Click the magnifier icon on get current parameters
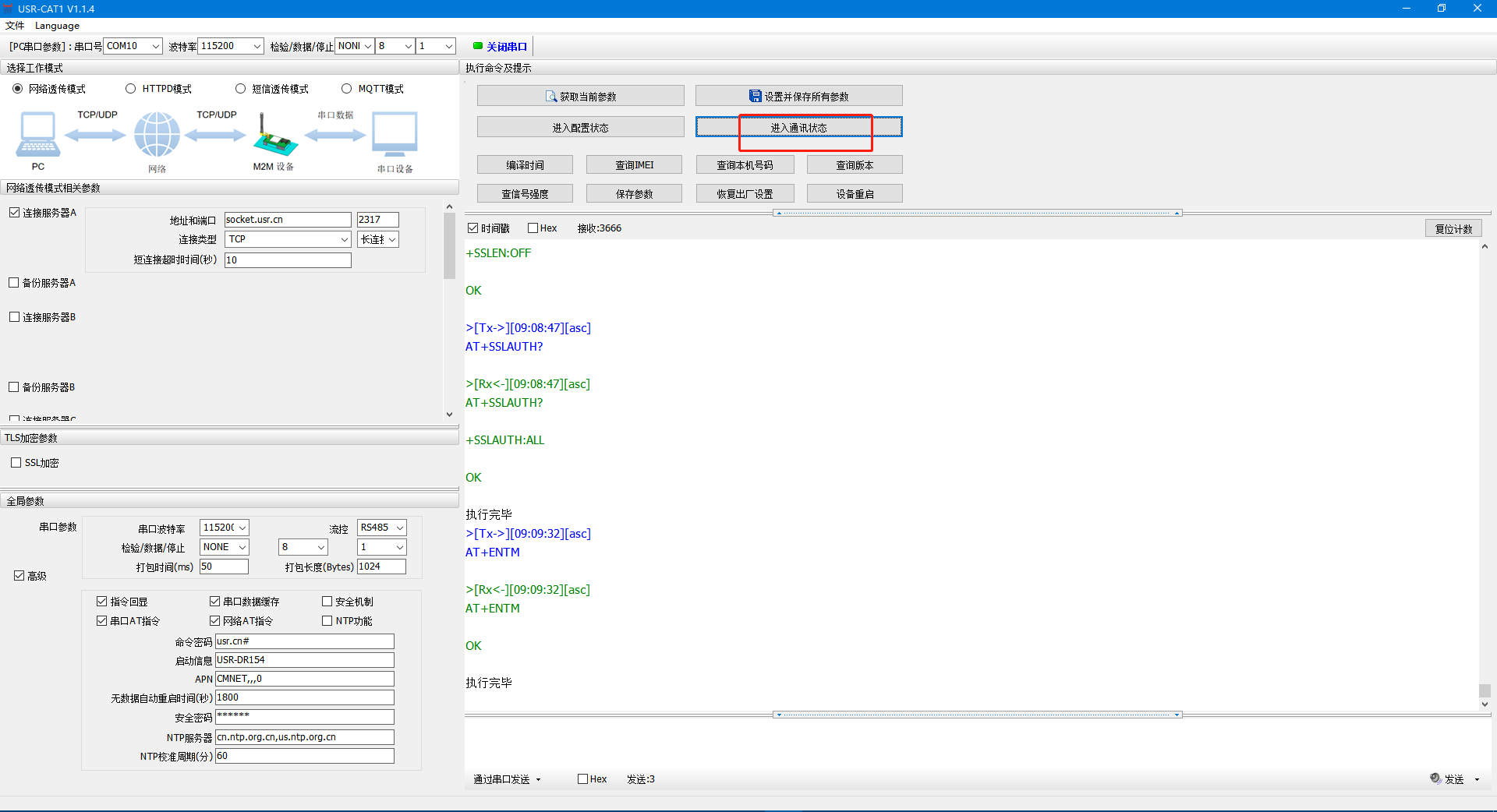1497x812 pixels. [x=551, y=97]
